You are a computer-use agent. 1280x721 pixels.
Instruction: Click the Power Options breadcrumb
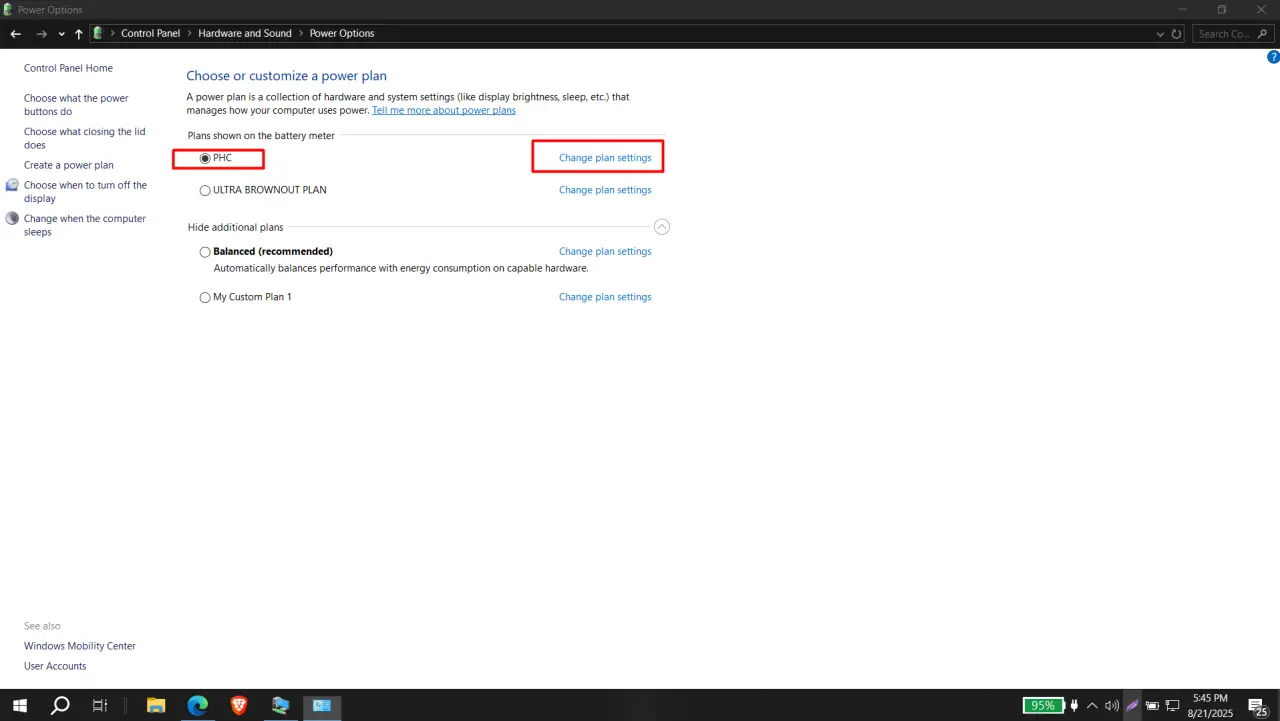[x=342, y=33]
